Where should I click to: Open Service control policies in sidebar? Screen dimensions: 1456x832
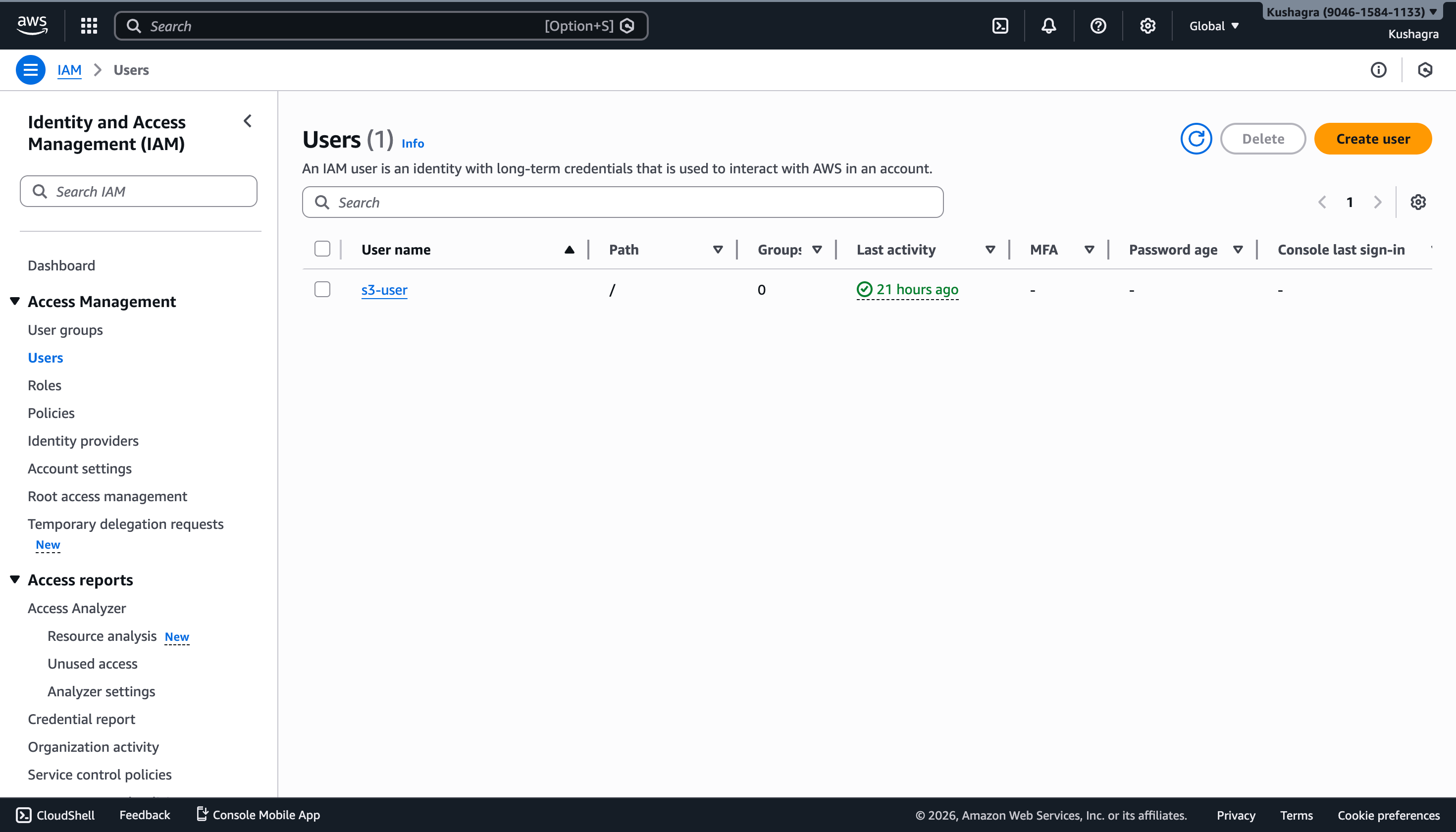coord(100,774)
